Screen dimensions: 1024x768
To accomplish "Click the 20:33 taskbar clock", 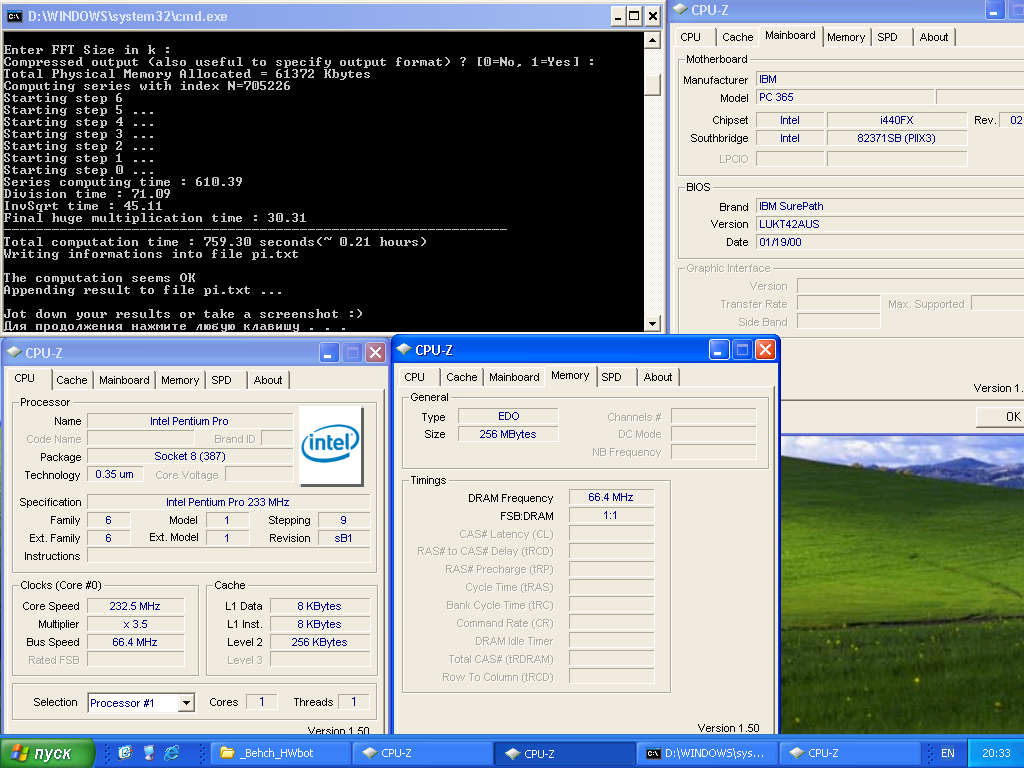I will (995, 753).
